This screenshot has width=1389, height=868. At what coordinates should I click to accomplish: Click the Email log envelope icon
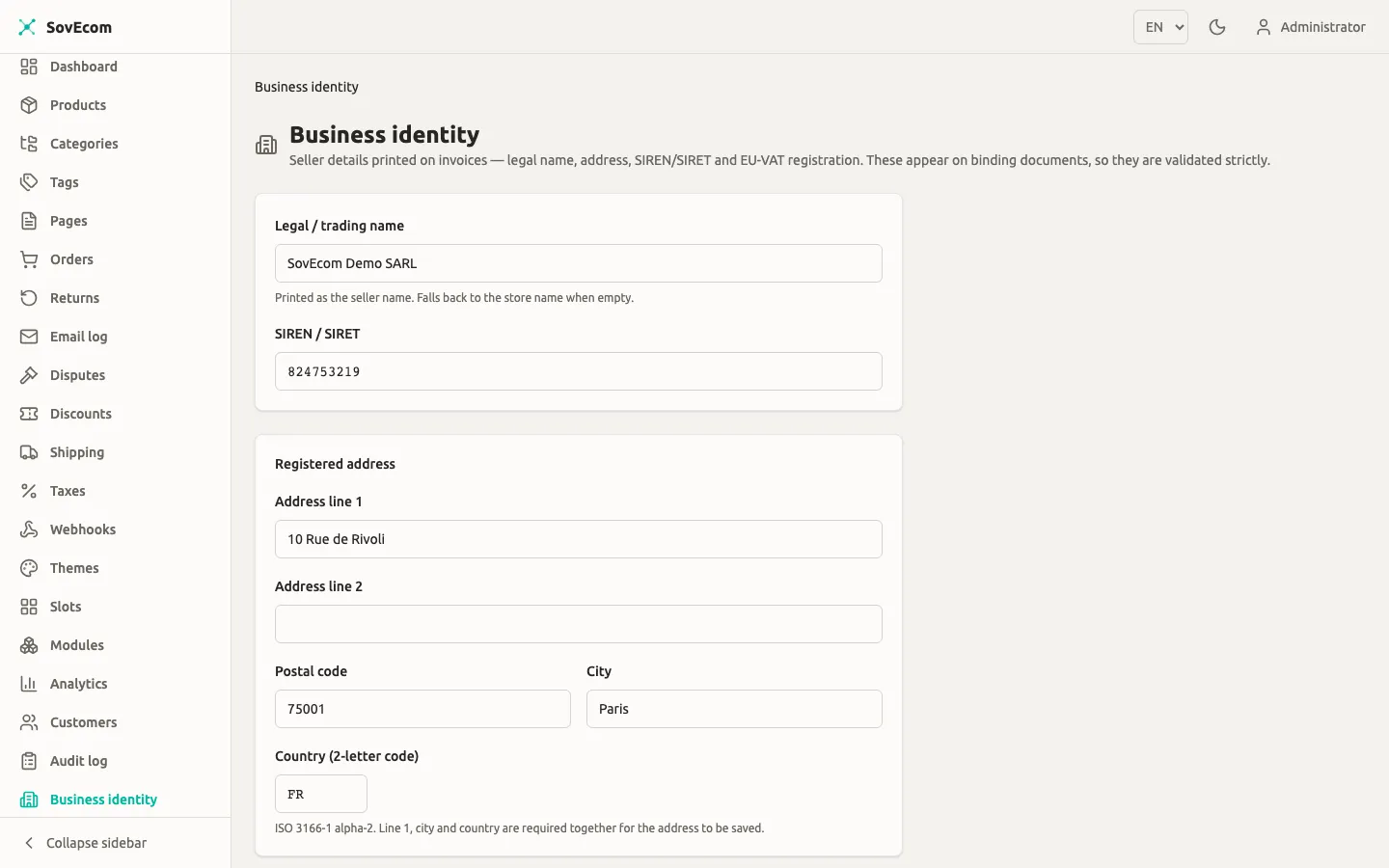[x=29, y=337]
